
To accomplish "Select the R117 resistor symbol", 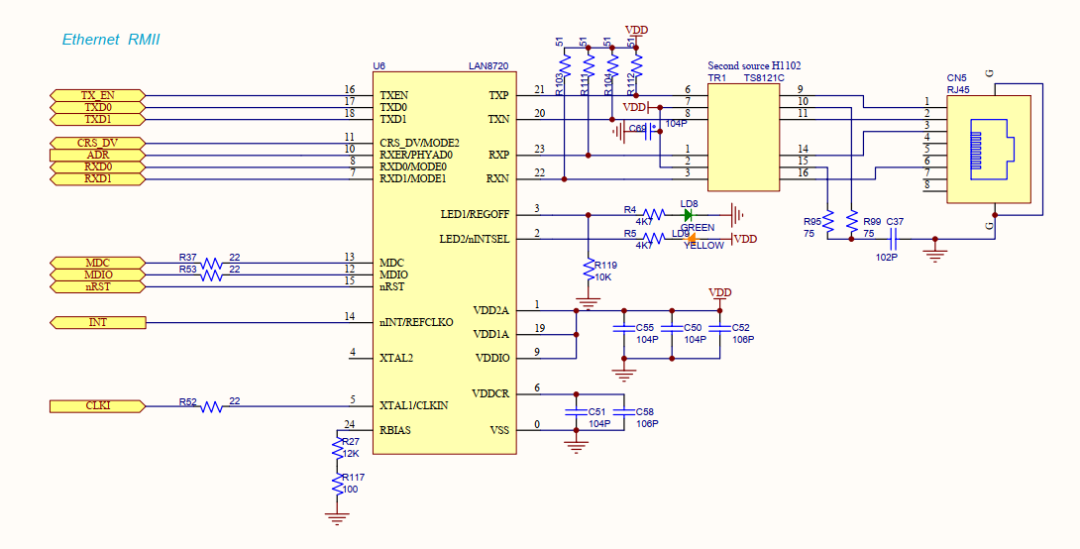I will click(x=338, y=485).
